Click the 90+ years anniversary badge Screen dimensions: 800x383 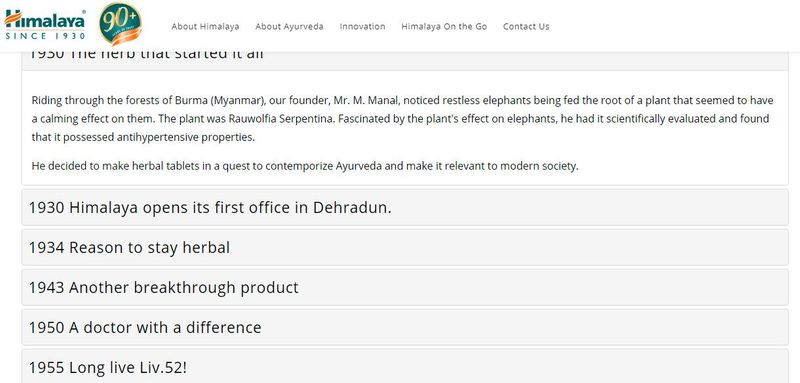coord(120,24)
